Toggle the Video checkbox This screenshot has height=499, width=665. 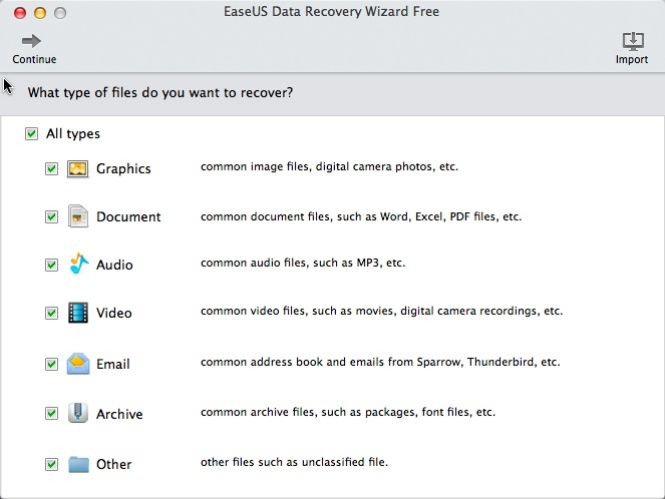click(x=51, y=313)
